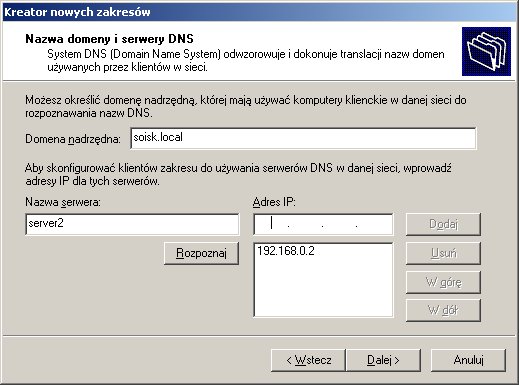Image resolution: width=519 pixels, height=385 pixels.
Task: Proceed with the Dalej button
Action: point(383,360)
